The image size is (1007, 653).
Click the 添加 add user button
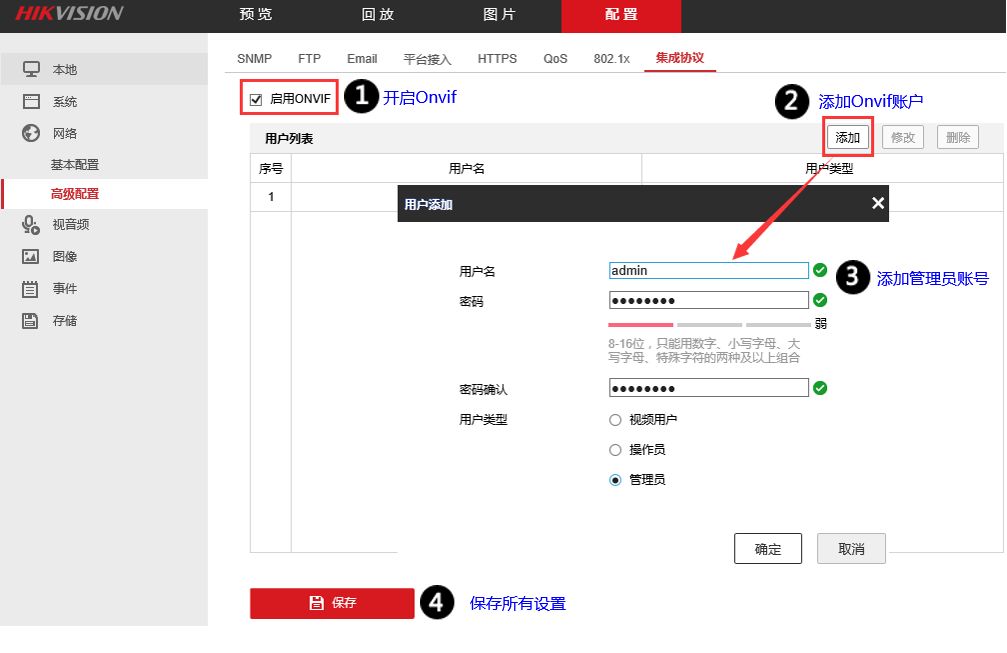pos(846,137)
